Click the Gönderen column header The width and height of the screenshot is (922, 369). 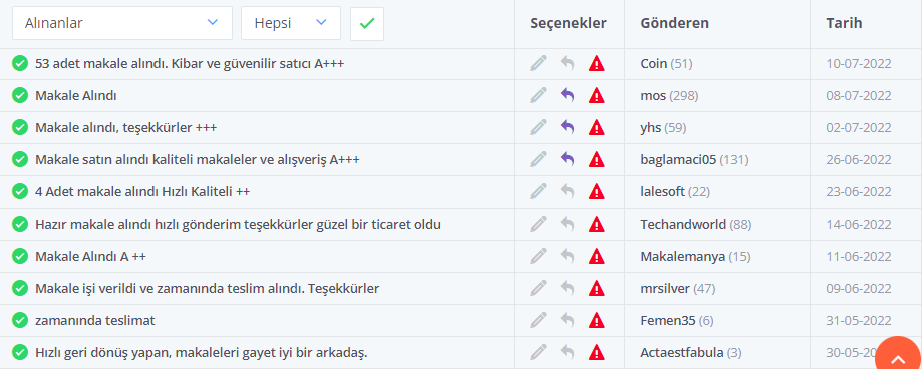pos(674,24)
